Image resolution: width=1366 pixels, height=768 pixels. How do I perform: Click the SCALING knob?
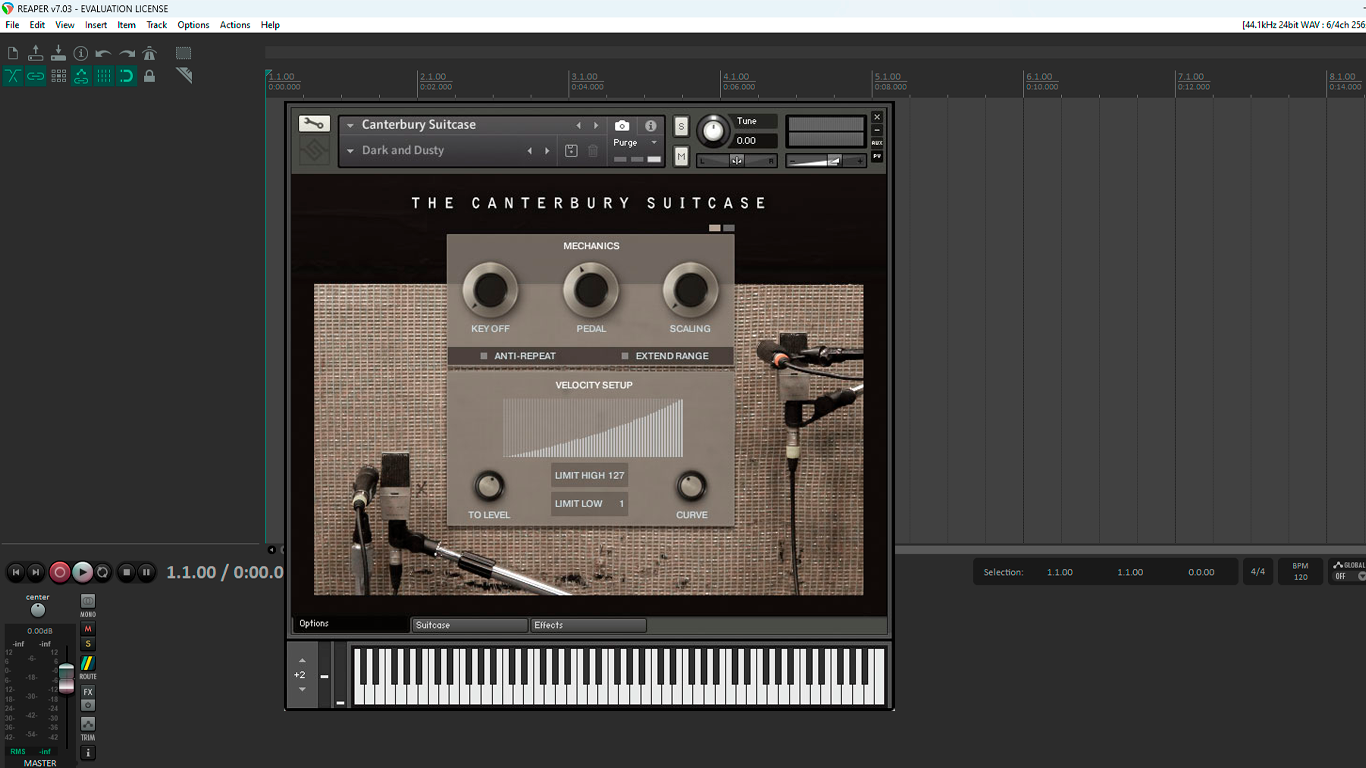(690, 290)
